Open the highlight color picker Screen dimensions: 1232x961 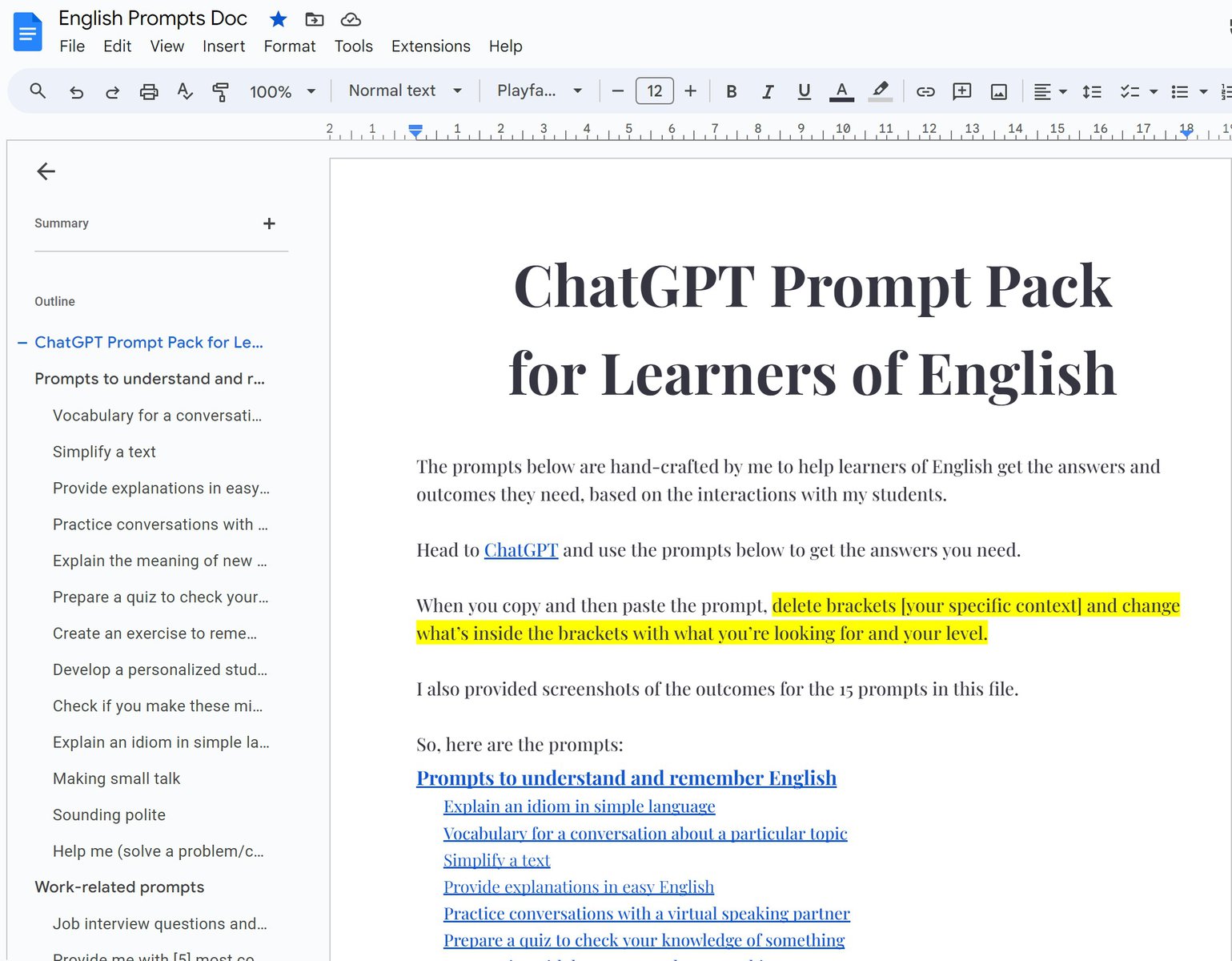pos(881,91)
